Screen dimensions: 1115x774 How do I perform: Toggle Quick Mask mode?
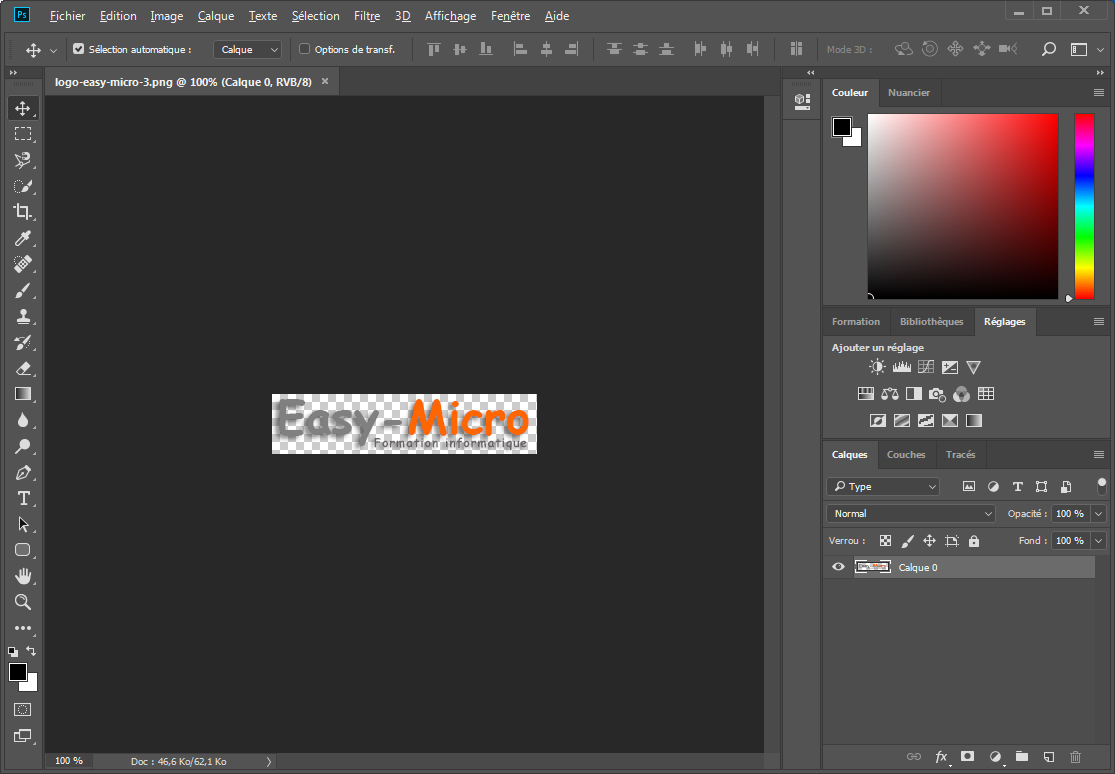[x=23, y=709]
